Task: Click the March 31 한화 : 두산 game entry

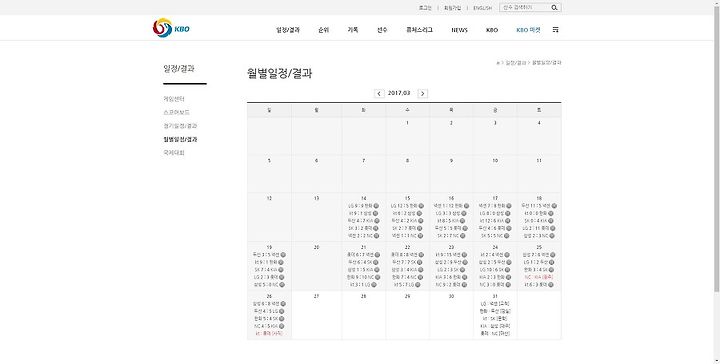Action: [495, 311]
